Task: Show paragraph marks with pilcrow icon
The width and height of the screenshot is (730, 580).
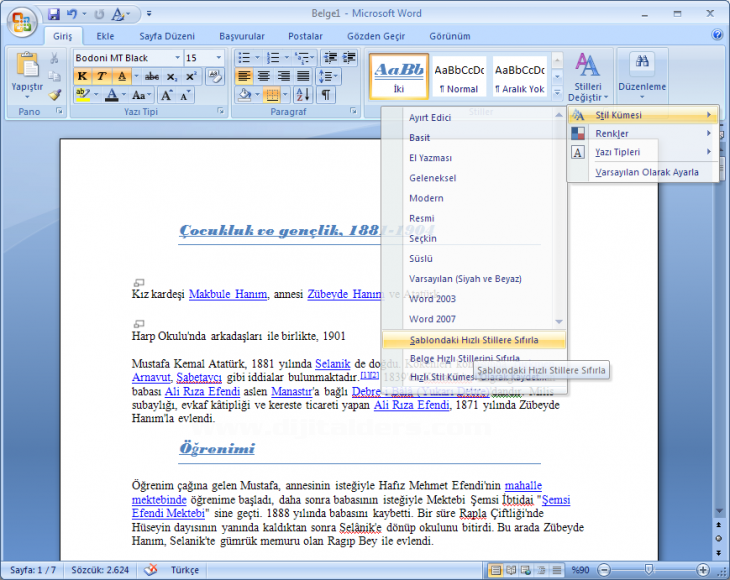Action: [326, 95]
